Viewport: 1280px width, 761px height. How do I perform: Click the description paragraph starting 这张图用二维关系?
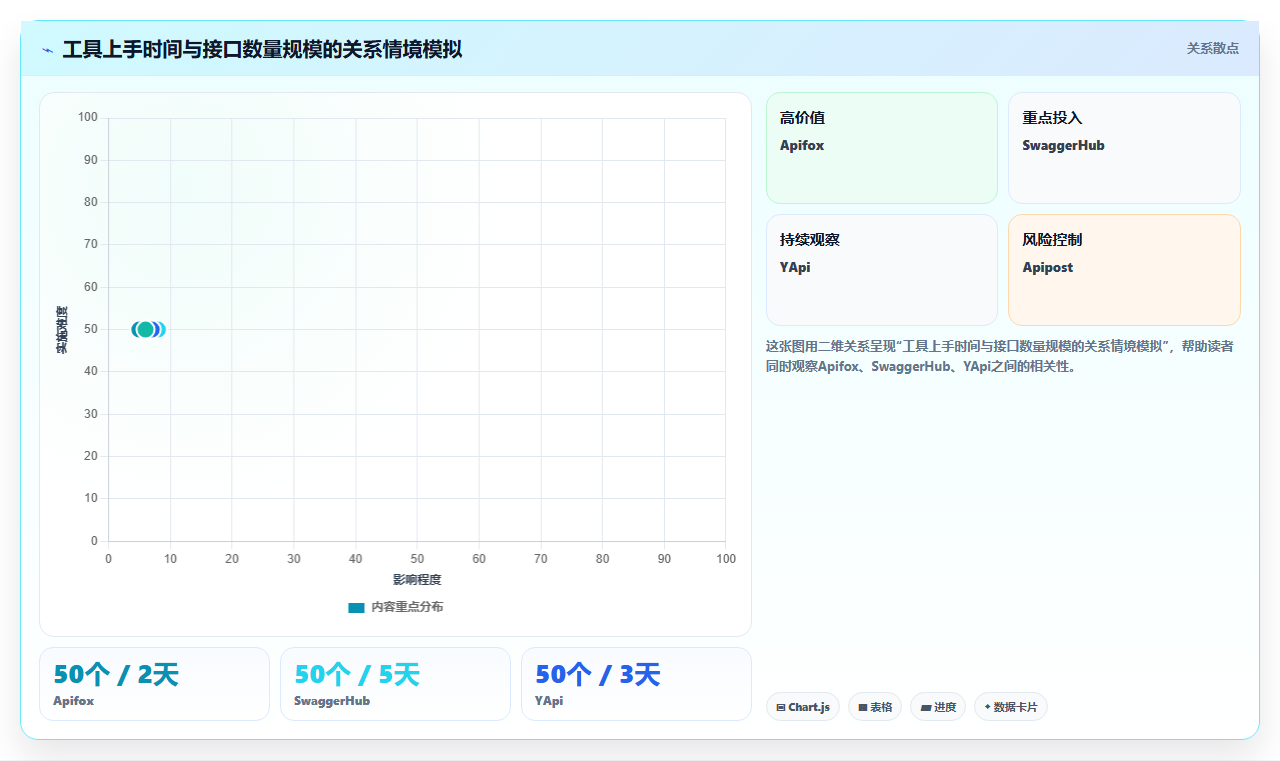pos(1000,356)
